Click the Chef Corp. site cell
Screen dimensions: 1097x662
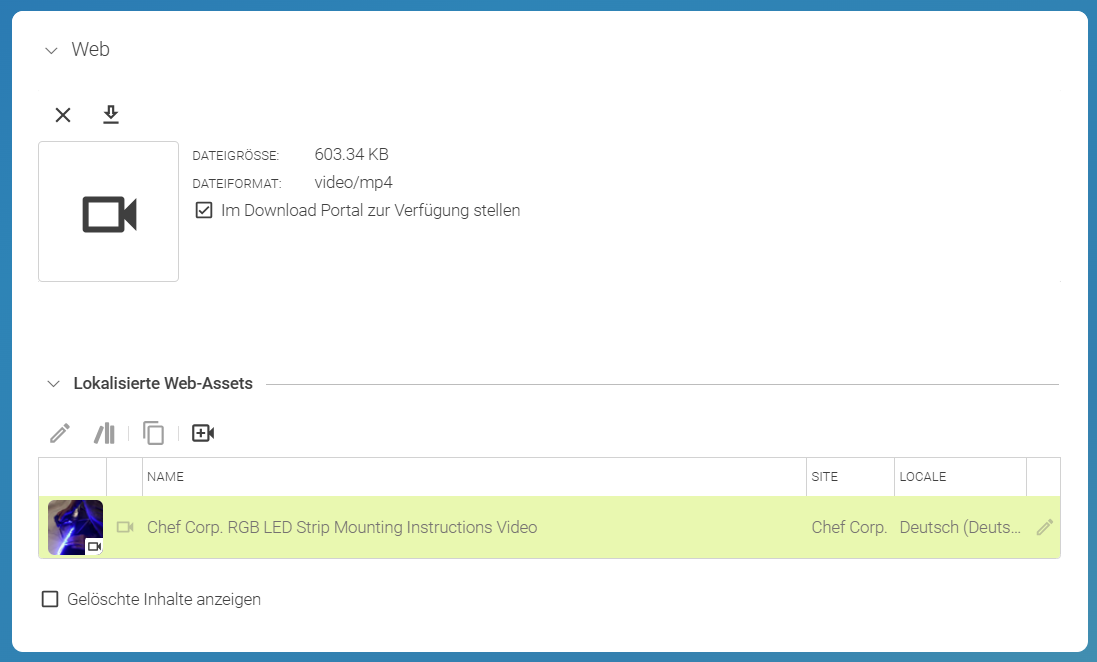pyautogui.click(x=849, y=527)
